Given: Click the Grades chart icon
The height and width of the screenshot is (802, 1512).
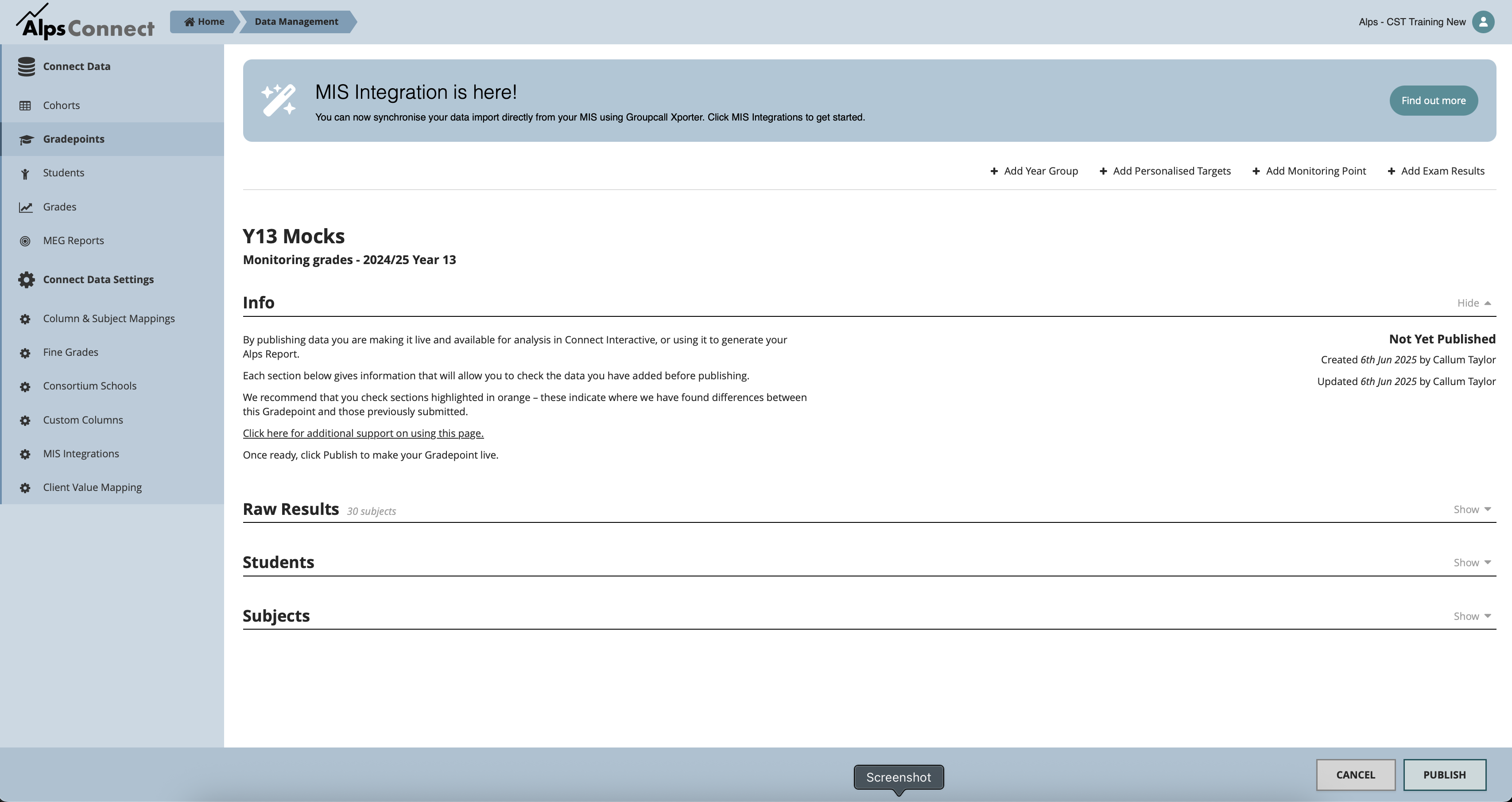Looking at the screenshot, I should coord(26,207).
